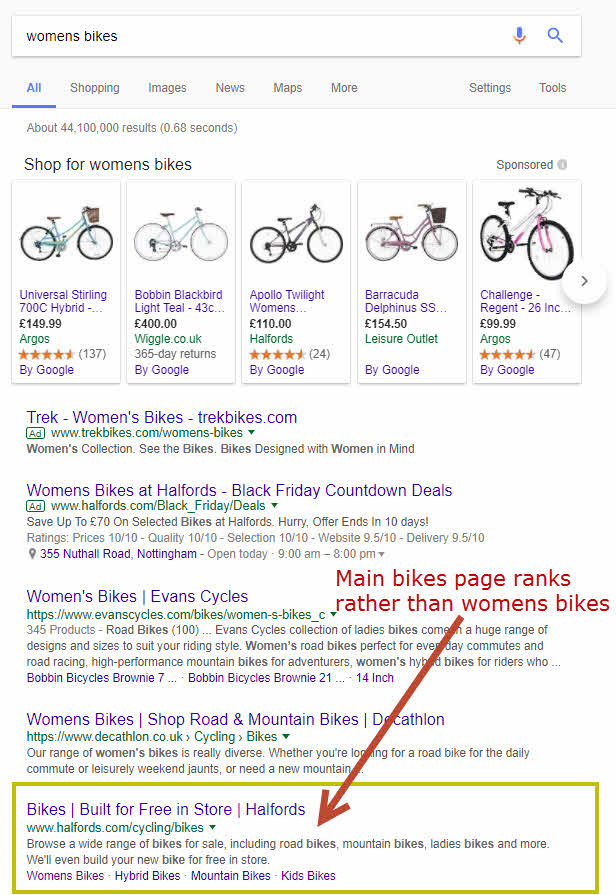Open the Tools menu
Image resolution: width=616 pixels, height=895 pixels.
[552, 88]
